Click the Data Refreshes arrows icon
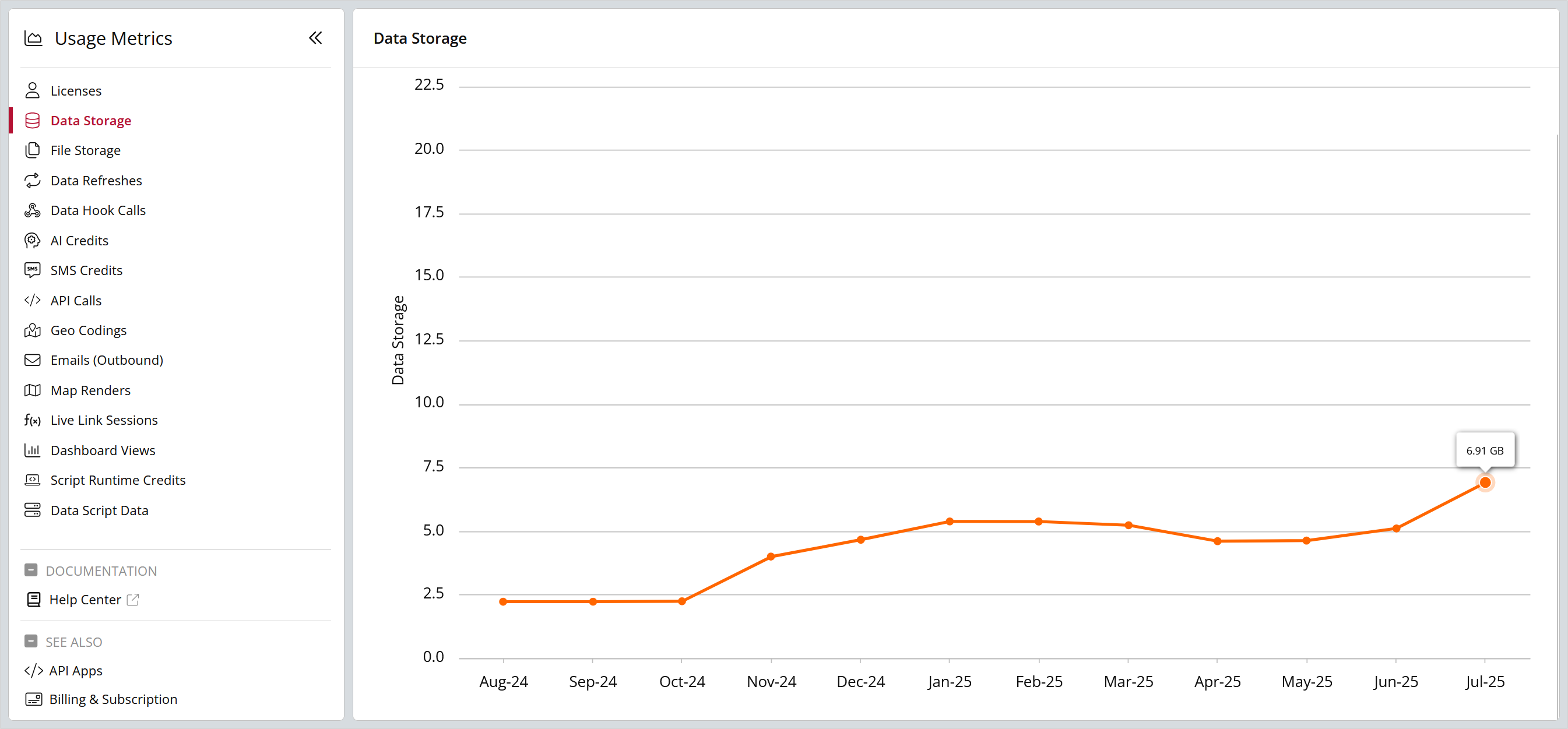 coord(32,181)
